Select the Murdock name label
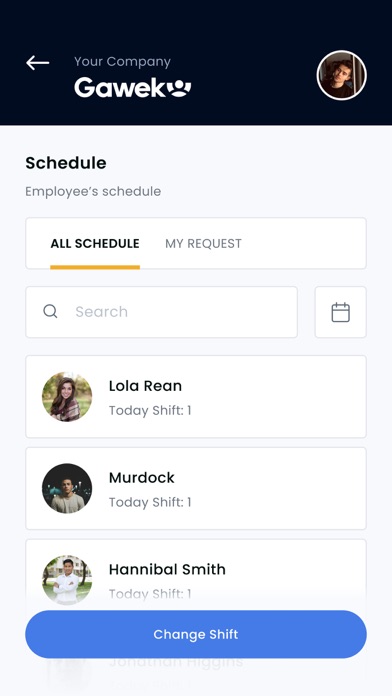 (x=142, y=478)
